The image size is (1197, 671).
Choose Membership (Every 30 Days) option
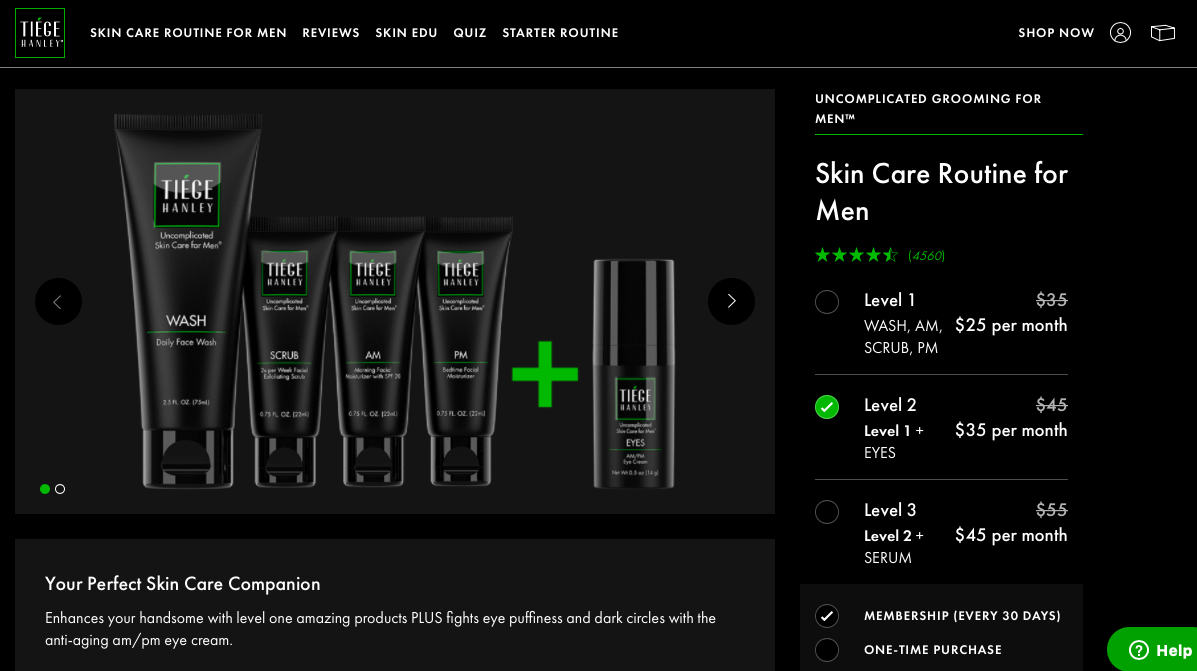click(x=827, y=615)
